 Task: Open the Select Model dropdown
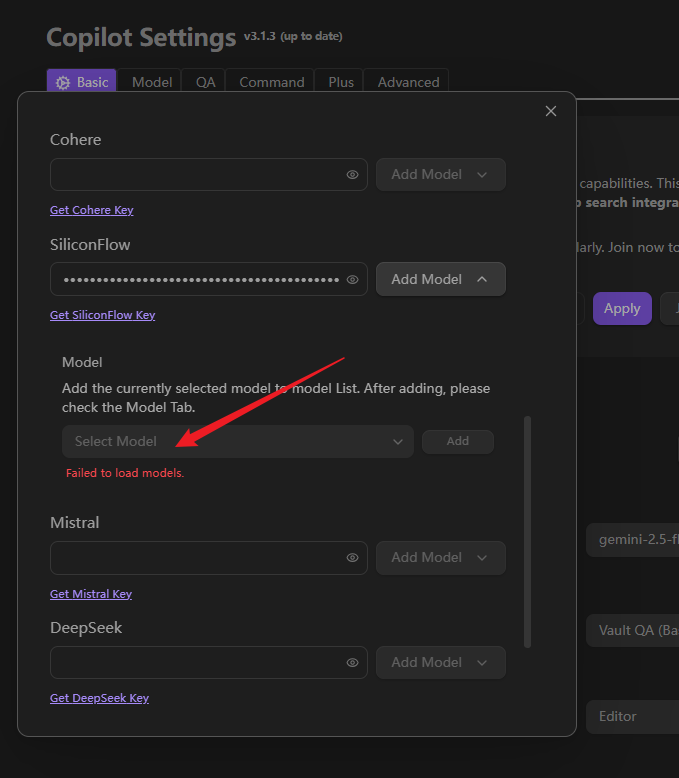pyautogui.click(x=237, y=441)
